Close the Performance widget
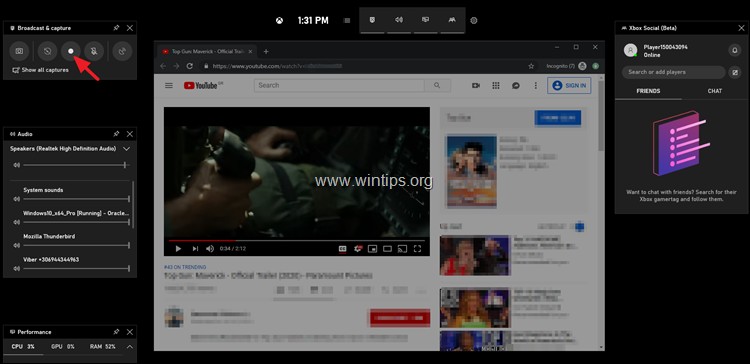 [x=130, y=332]
